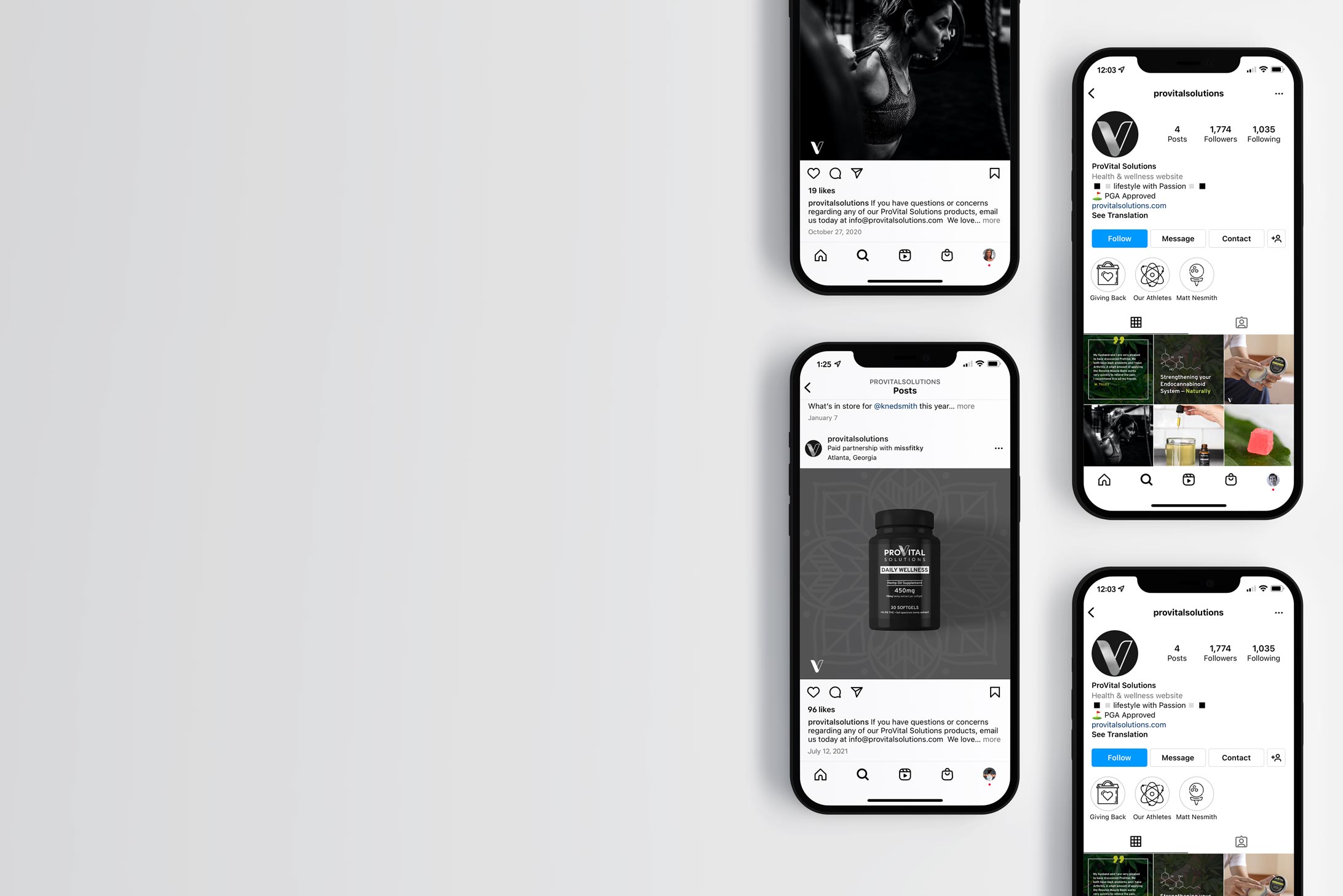Click the back arrow navigation icon
Viewport: 1343px width, 896px height.
pos(1093,93)
